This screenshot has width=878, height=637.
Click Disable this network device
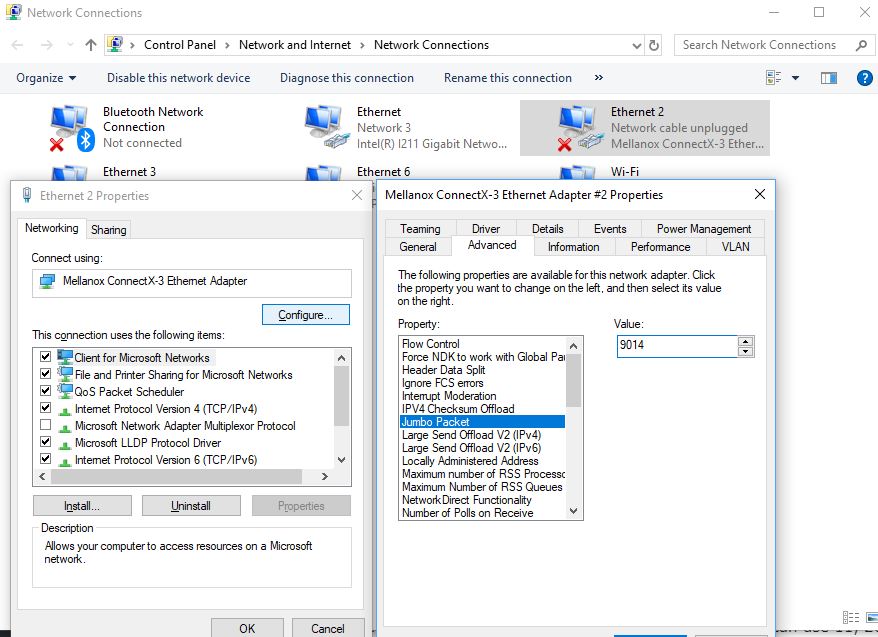point(178,78)
